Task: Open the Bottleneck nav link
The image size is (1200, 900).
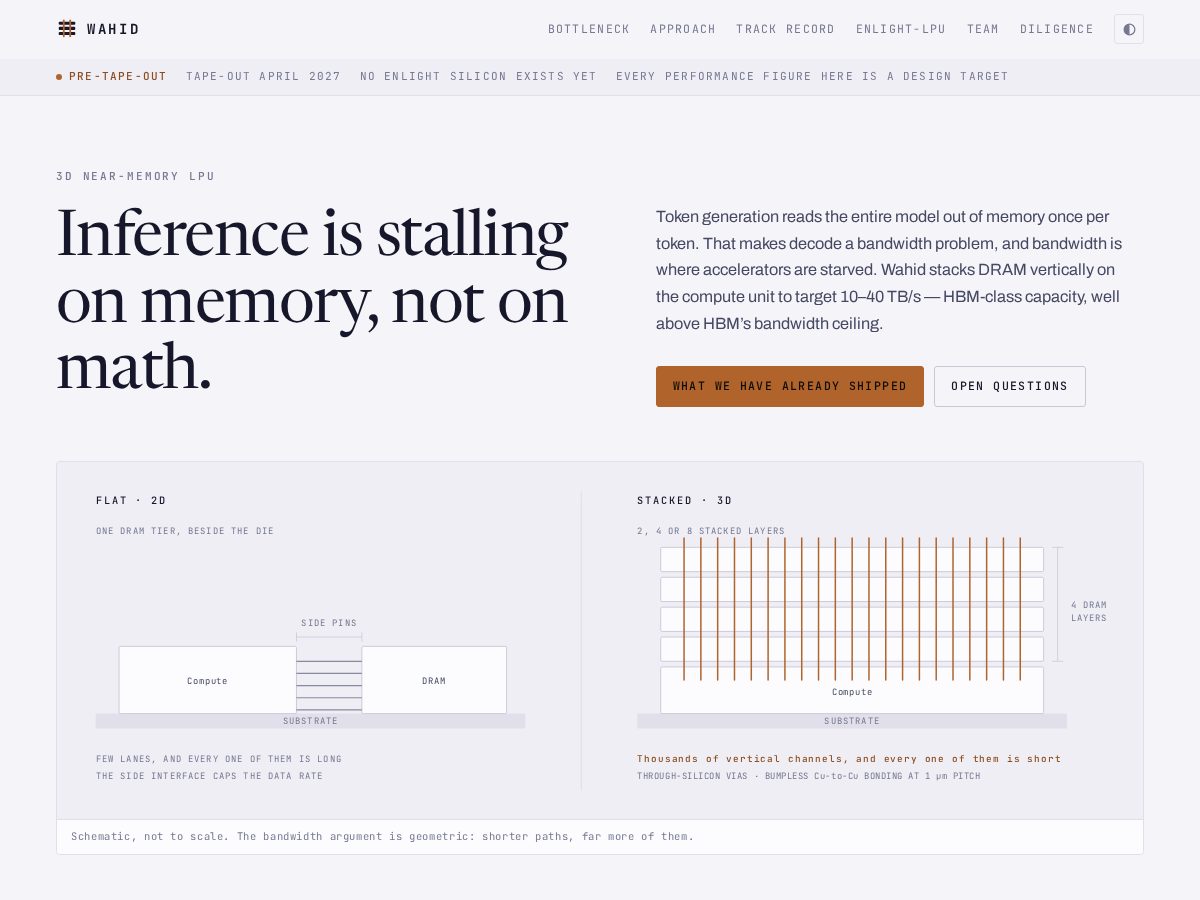Action: [x=589, y=29]
